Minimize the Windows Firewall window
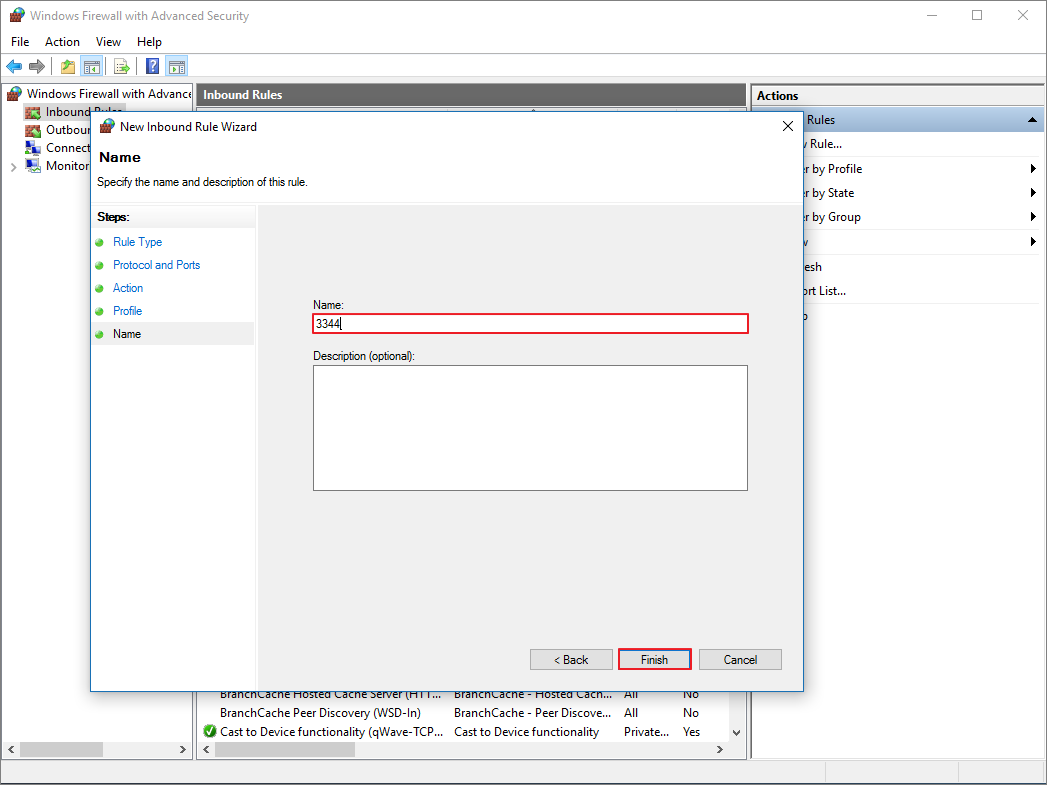Viewport: 1047px width, 785px height. 932,15
